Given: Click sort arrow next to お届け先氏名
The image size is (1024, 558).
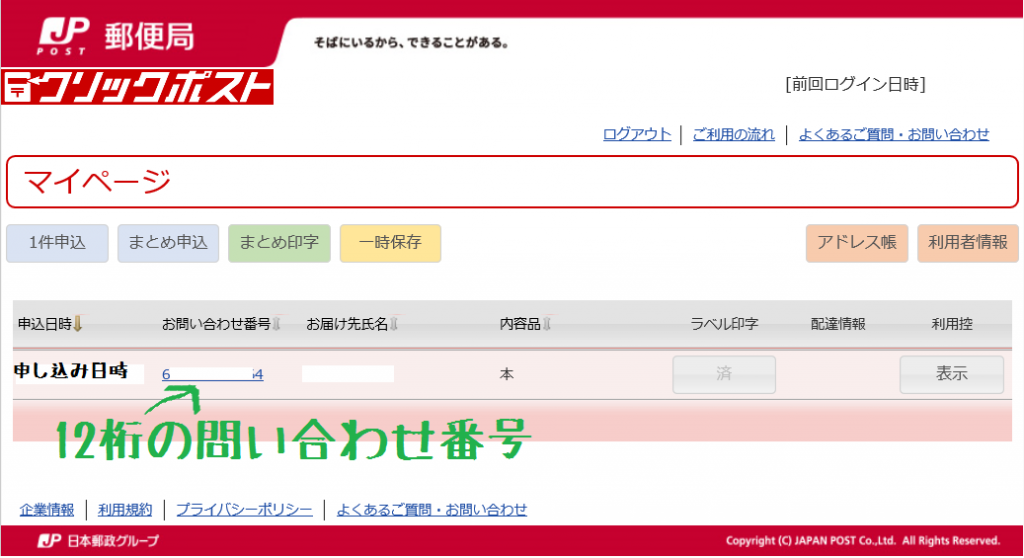Looking at the screenshot, I should (x=394, y=324).
